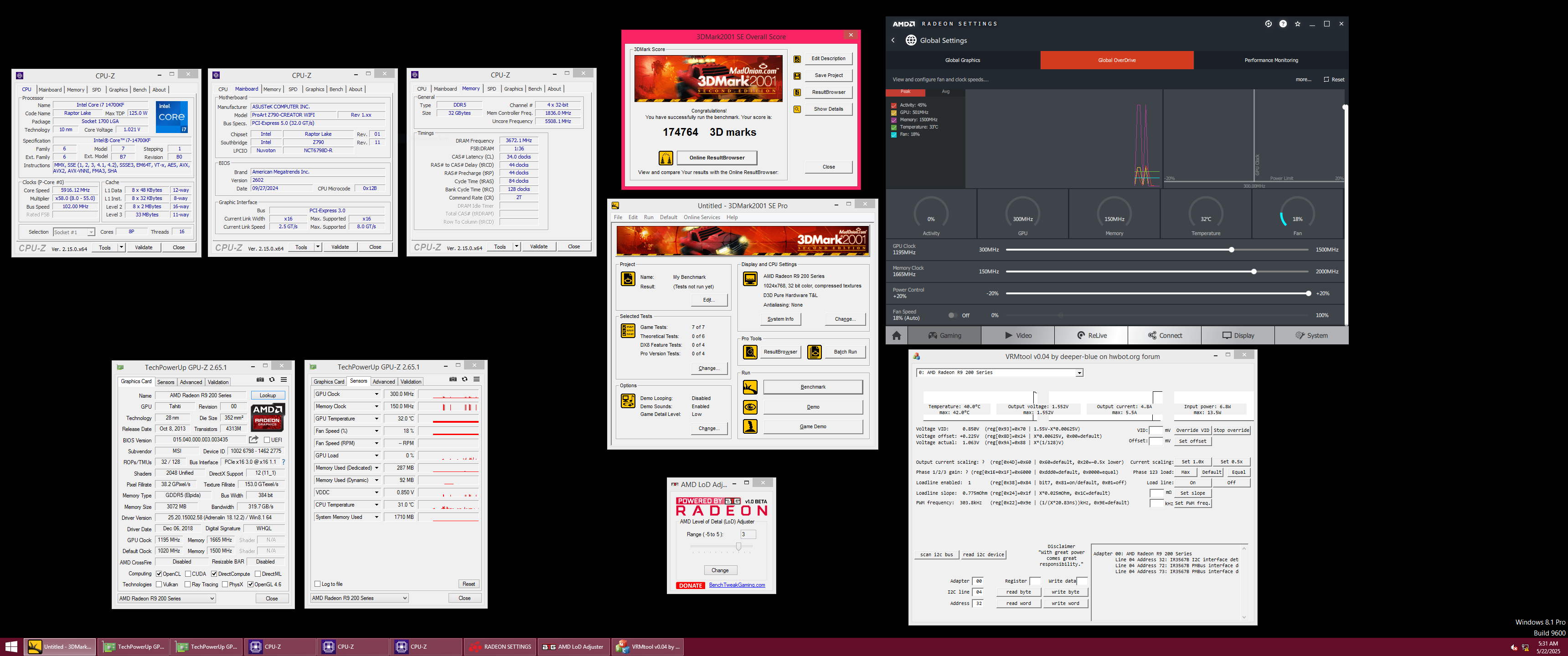Screen dimensions: 1568x656
Task: Click the Options music icon in 3DMark2001
Action: pyautogui.click(x=628, y=401)
